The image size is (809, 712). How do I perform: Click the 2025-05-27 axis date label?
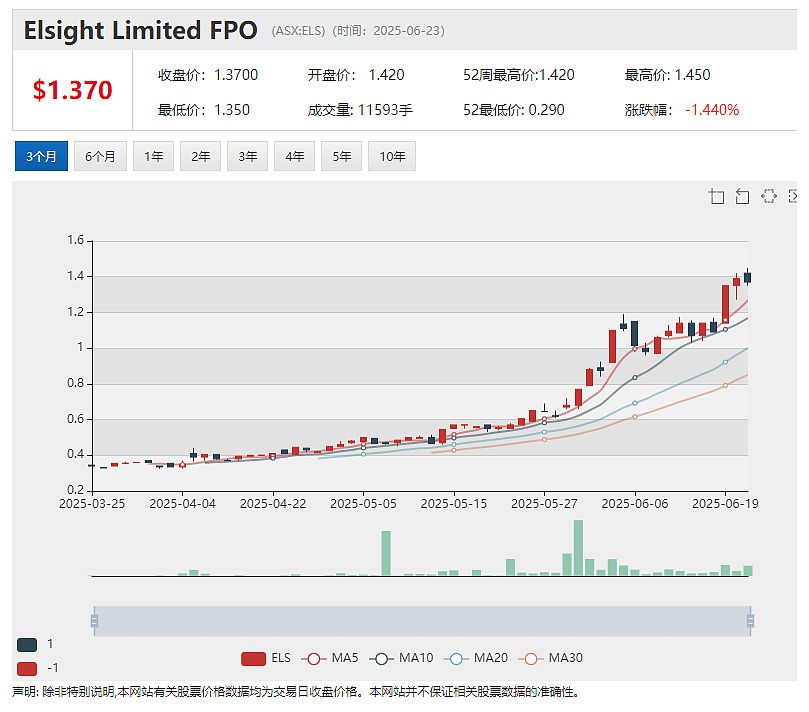point(544,504)
